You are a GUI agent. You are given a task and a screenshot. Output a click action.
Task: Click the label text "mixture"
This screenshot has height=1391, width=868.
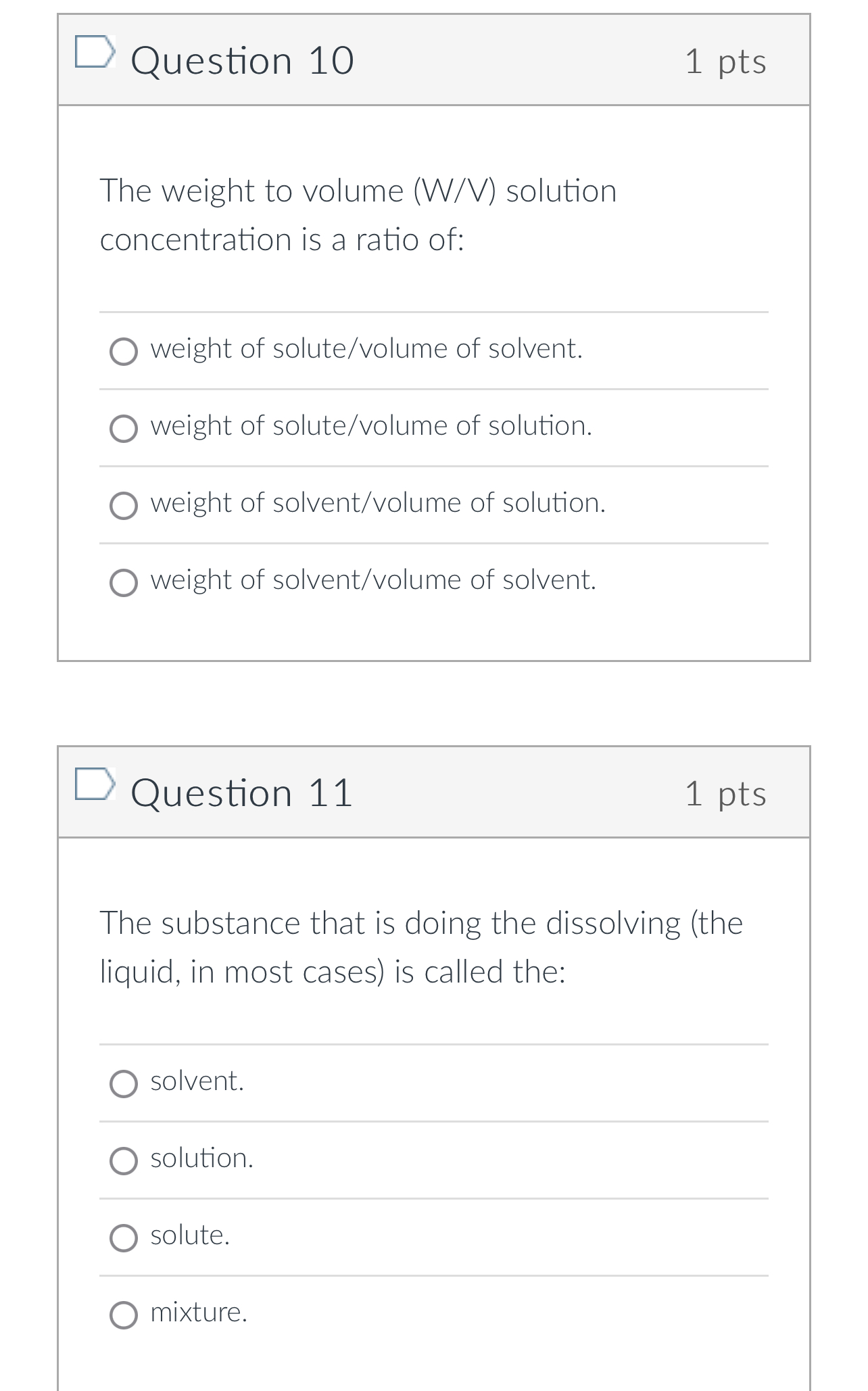click(x=198, y=1311)
